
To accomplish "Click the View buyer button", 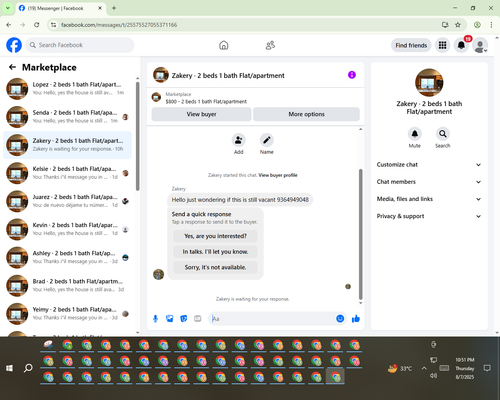I will [x=201, y=114].
